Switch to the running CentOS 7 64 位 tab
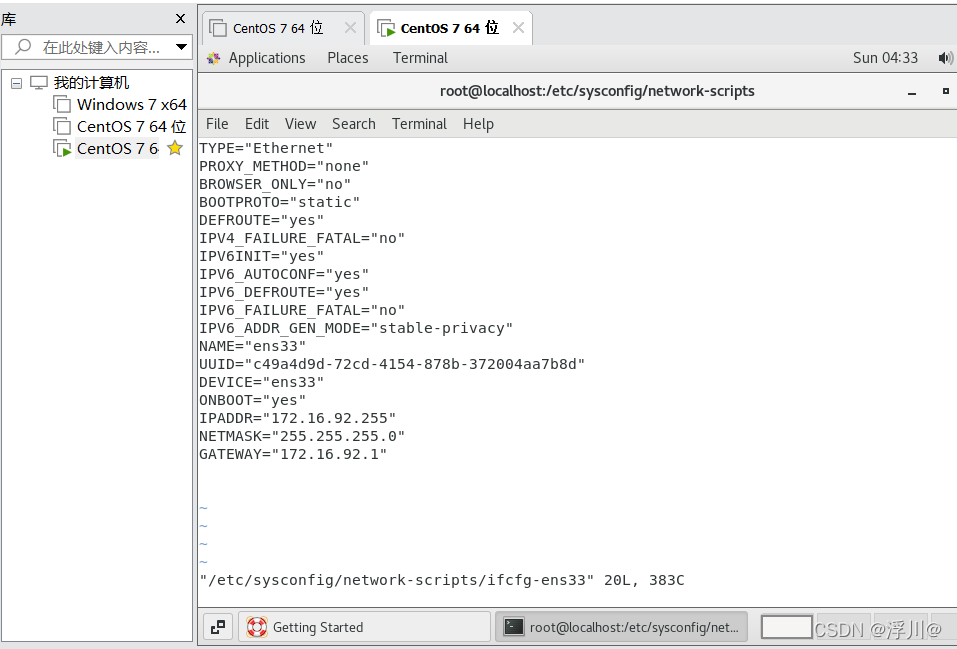 449,28
